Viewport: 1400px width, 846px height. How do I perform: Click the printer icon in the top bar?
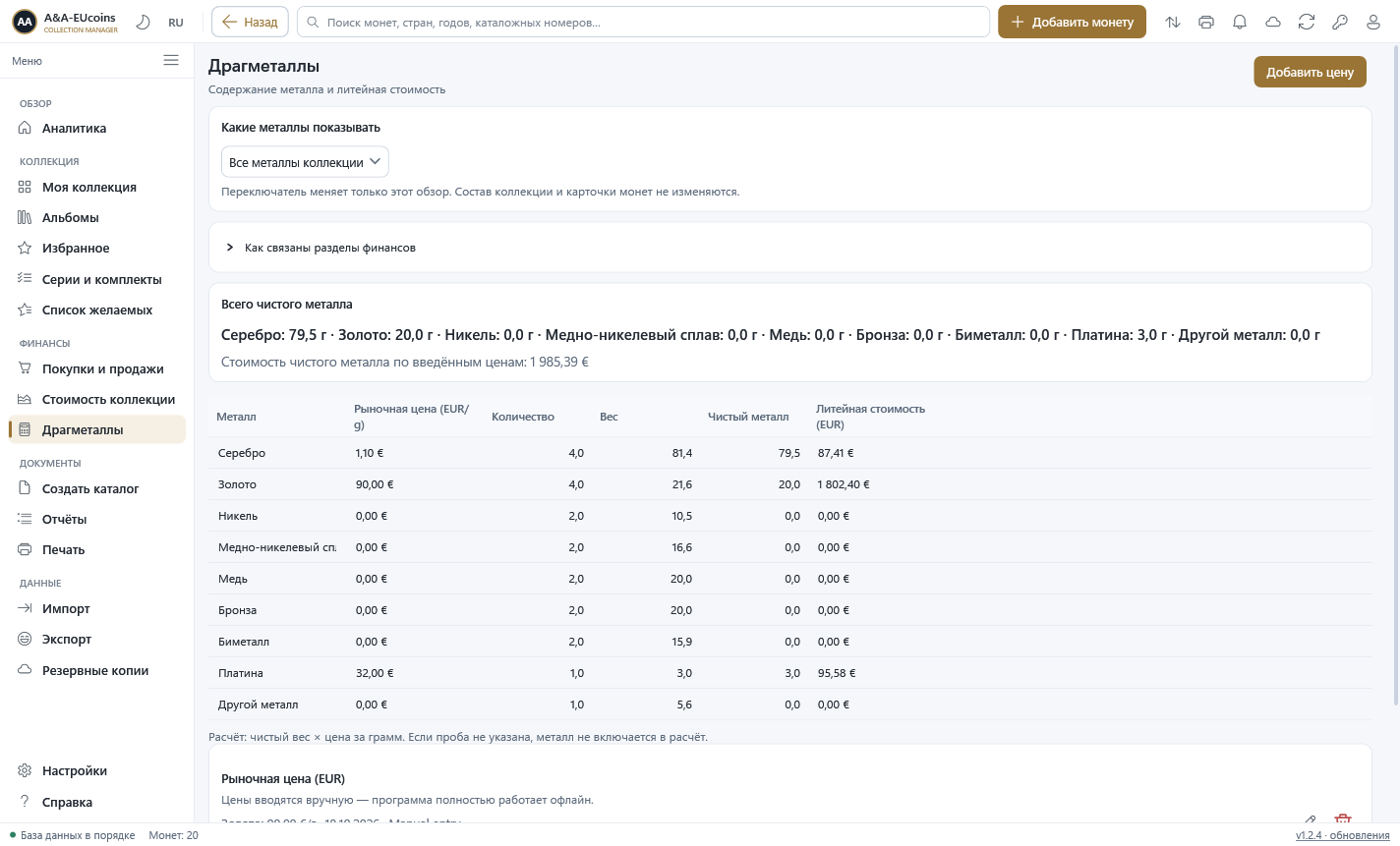point(1206,22)
